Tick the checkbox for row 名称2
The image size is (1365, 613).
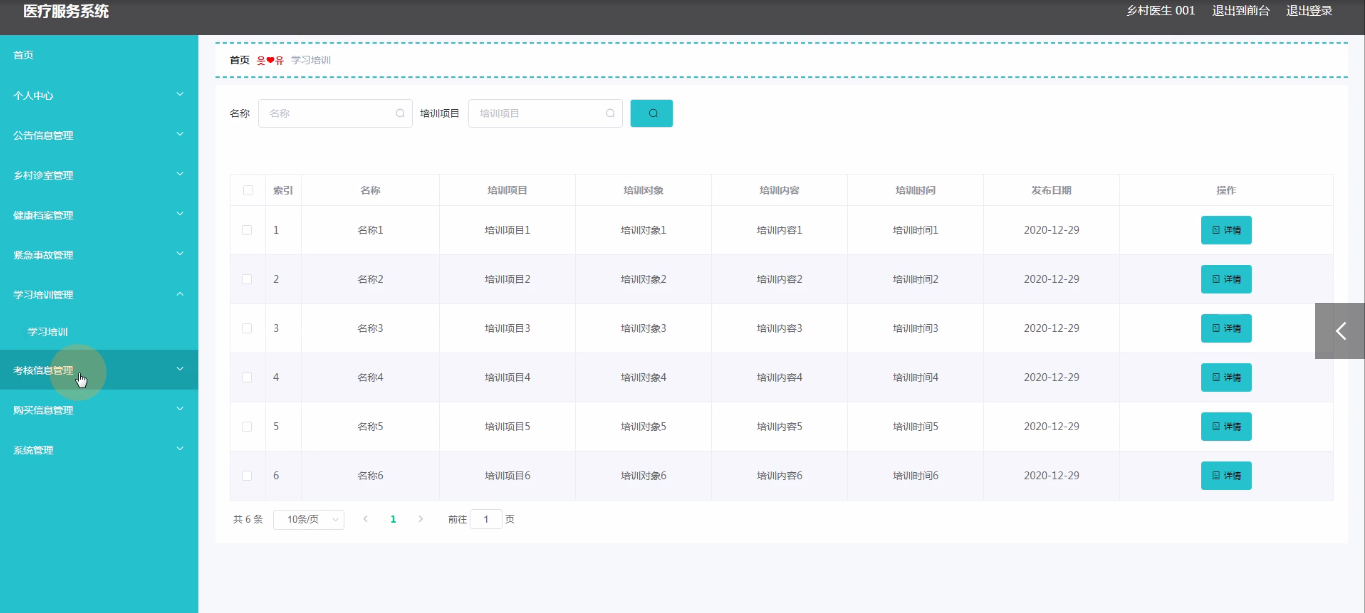(247, 279)
